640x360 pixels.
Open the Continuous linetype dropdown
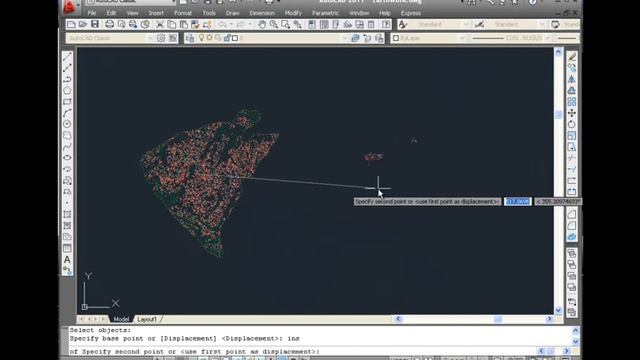point(548,38)
